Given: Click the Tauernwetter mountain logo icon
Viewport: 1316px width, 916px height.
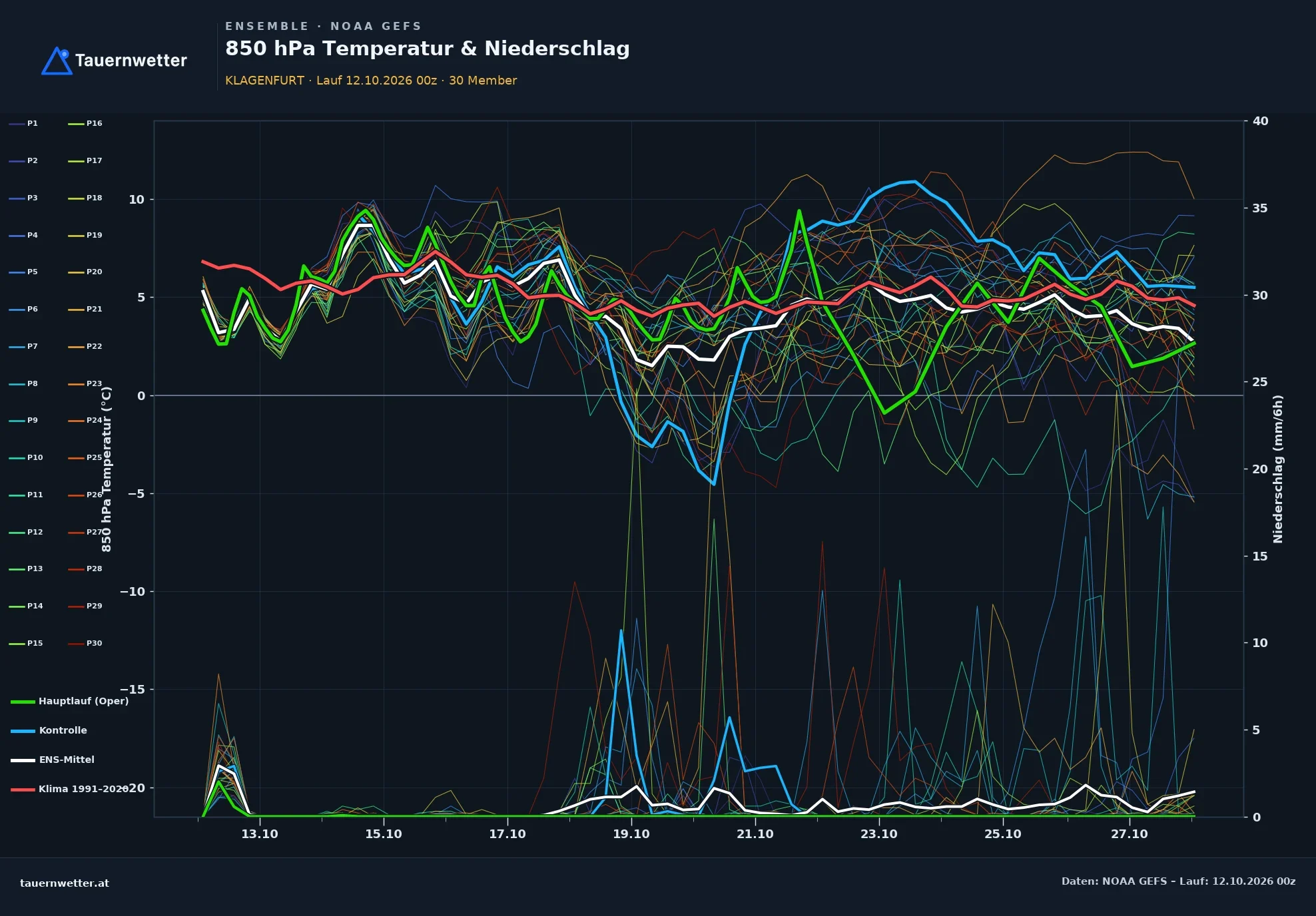Looking at the screenshot, I should pos(57,61).
